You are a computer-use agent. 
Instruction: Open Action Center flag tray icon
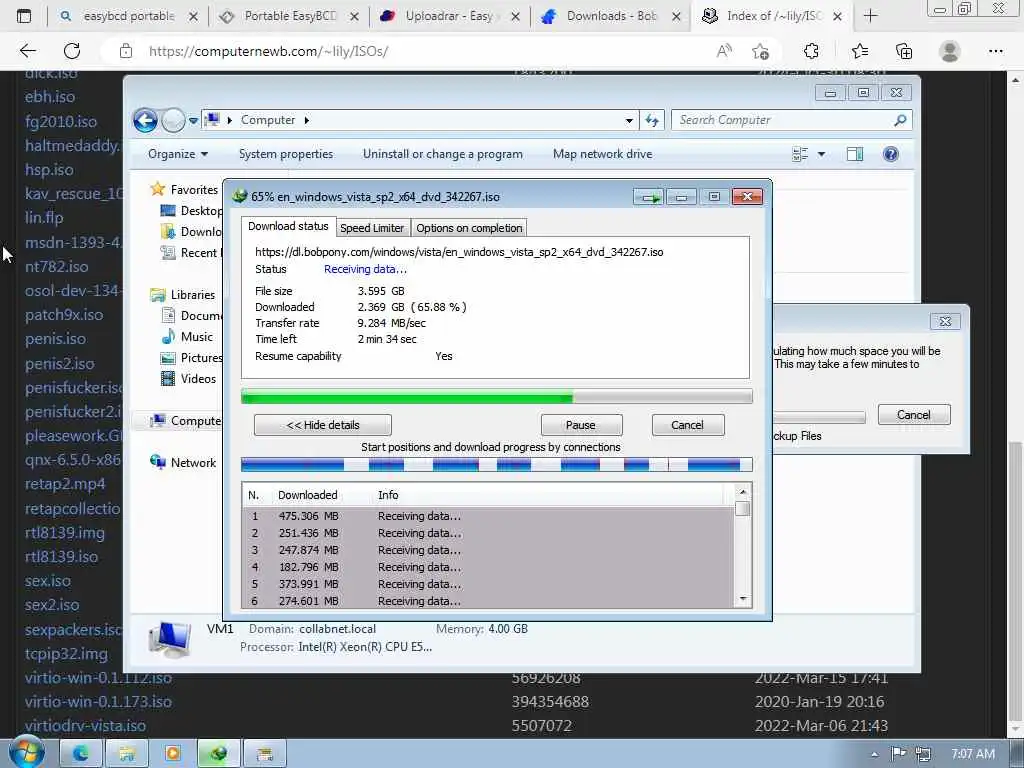pos(899,754)
